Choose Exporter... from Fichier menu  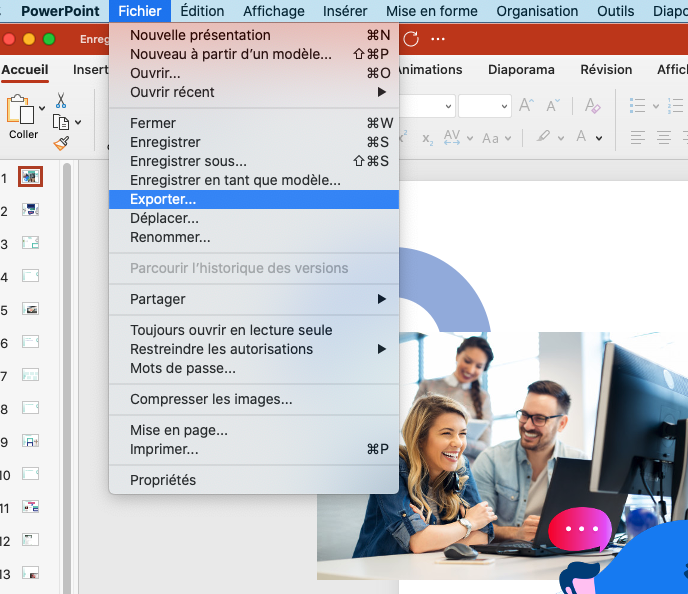click(x=254, y=199)
